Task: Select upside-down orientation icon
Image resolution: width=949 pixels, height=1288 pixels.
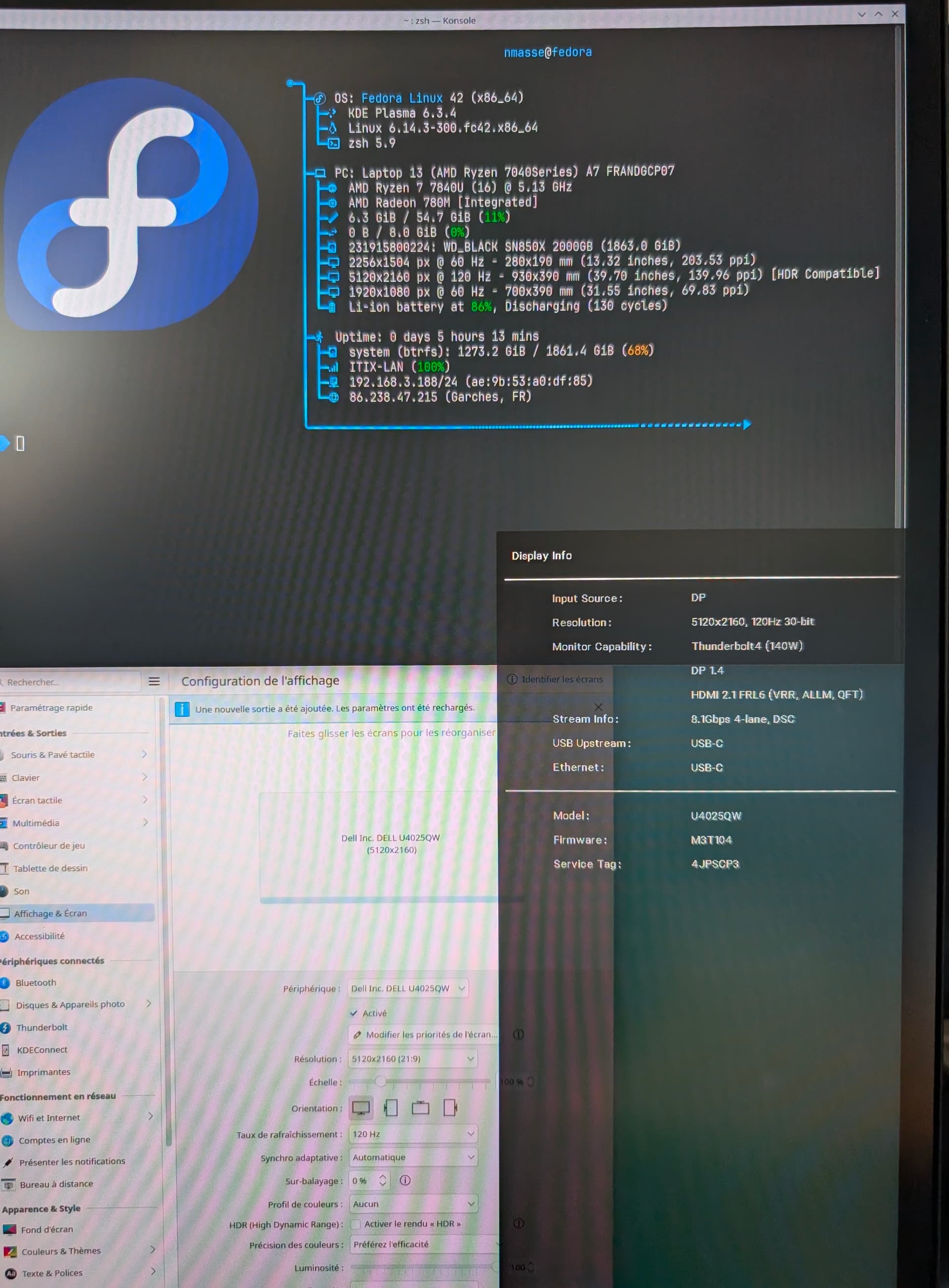Action: [x=421, y=1107]
